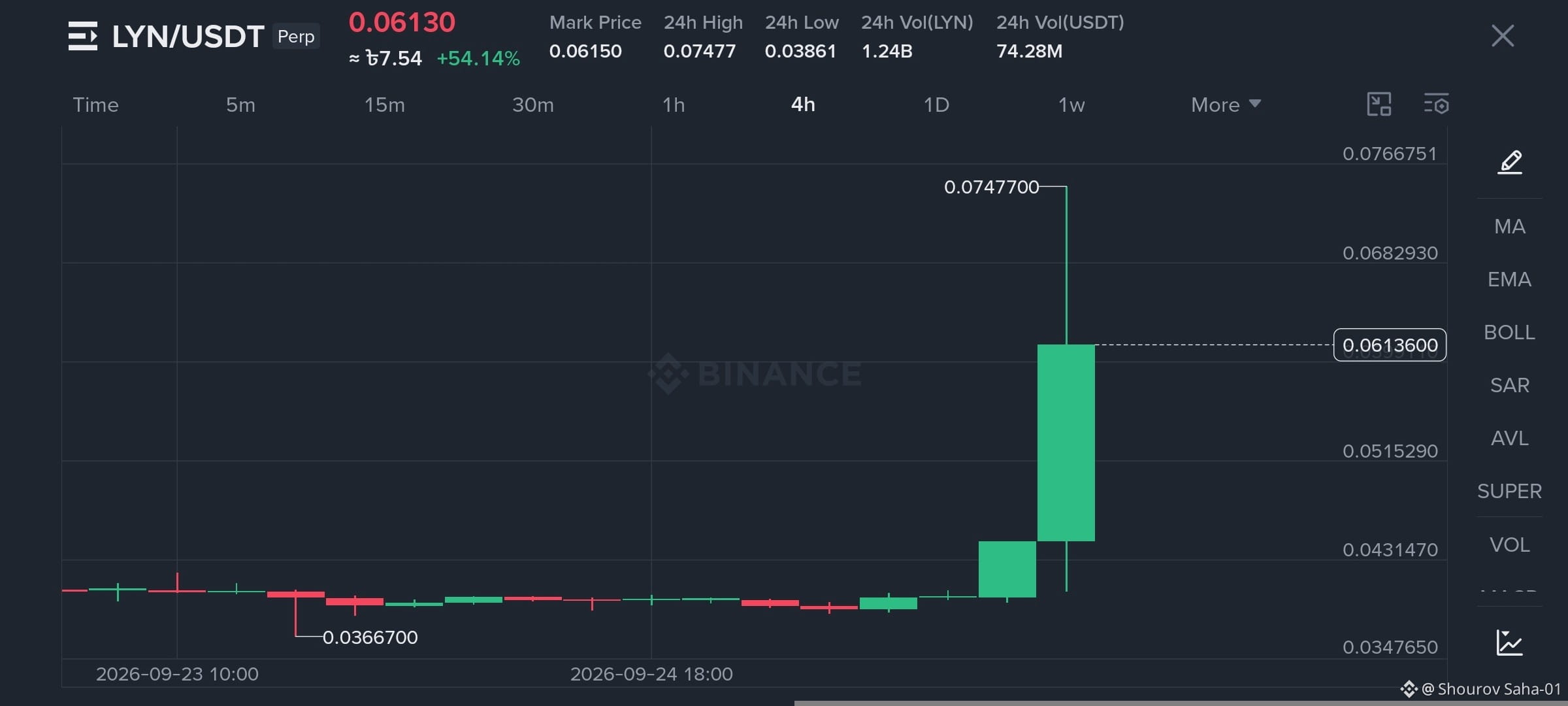The width and height of the screenshot is (1568, 706).
Task: Toggle the BOLL indicator
Action: [1510, 332]
